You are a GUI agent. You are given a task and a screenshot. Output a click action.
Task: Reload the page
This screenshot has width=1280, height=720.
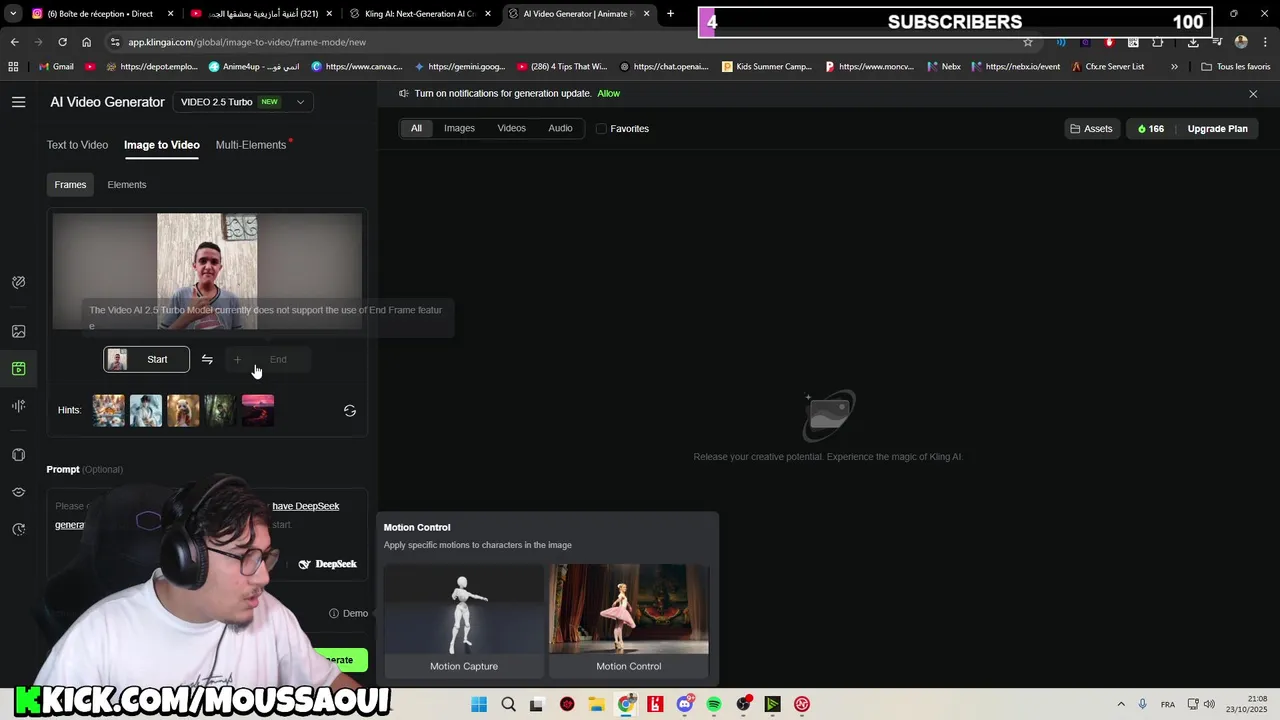62,42
